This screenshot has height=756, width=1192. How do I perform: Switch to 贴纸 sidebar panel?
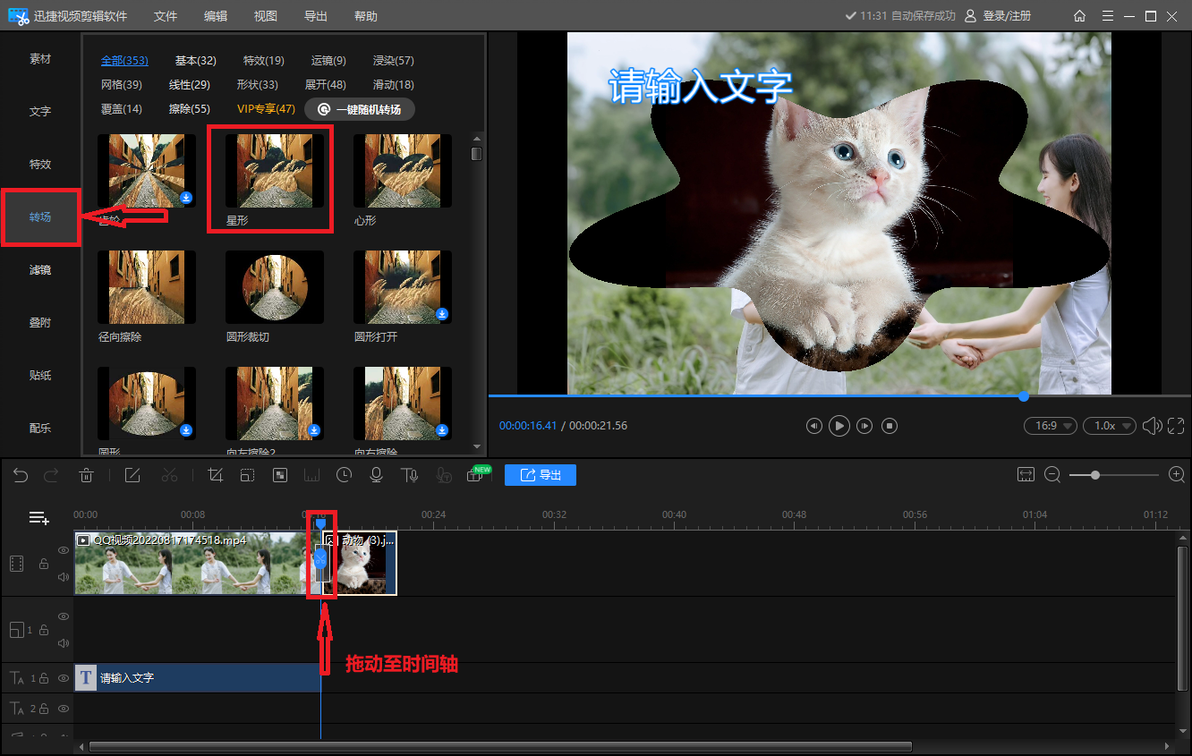(x=40, y=375)
